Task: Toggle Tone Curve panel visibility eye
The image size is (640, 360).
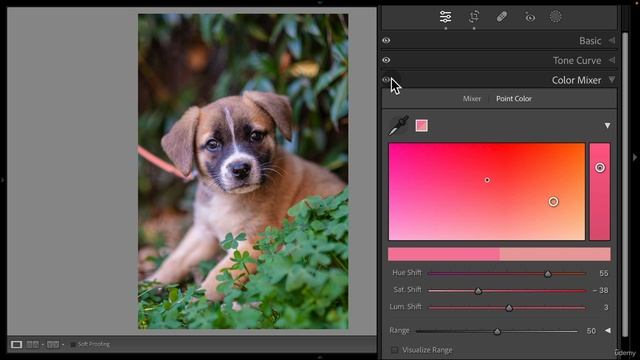Action: 386,60
